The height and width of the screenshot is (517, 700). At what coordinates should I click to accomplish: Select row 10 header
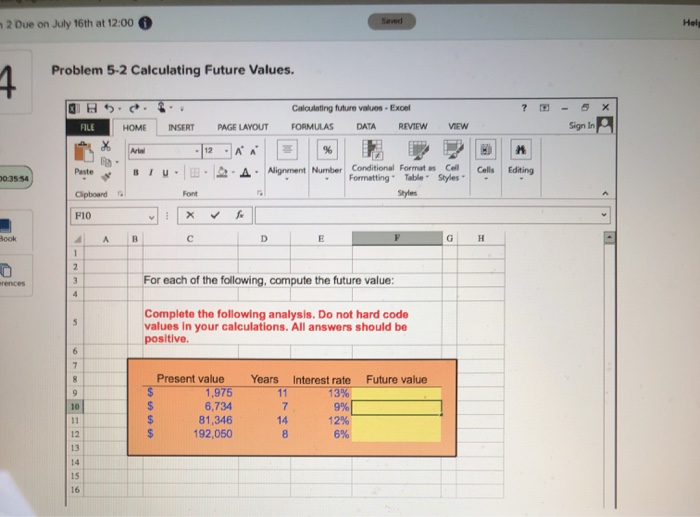[75, 407]
